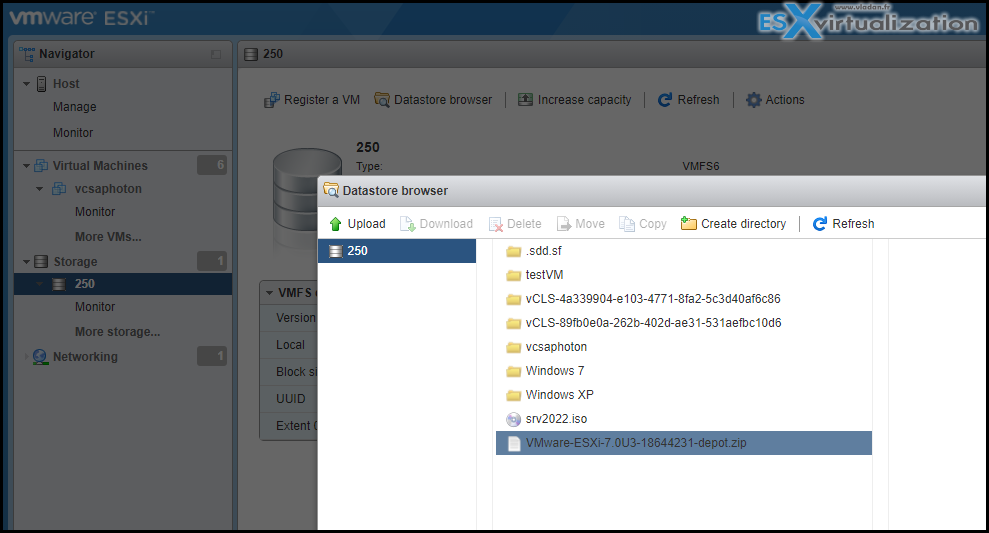Click the Navigator panel minimize icon
The image size is (989, 533).
(x=216, y=54)
